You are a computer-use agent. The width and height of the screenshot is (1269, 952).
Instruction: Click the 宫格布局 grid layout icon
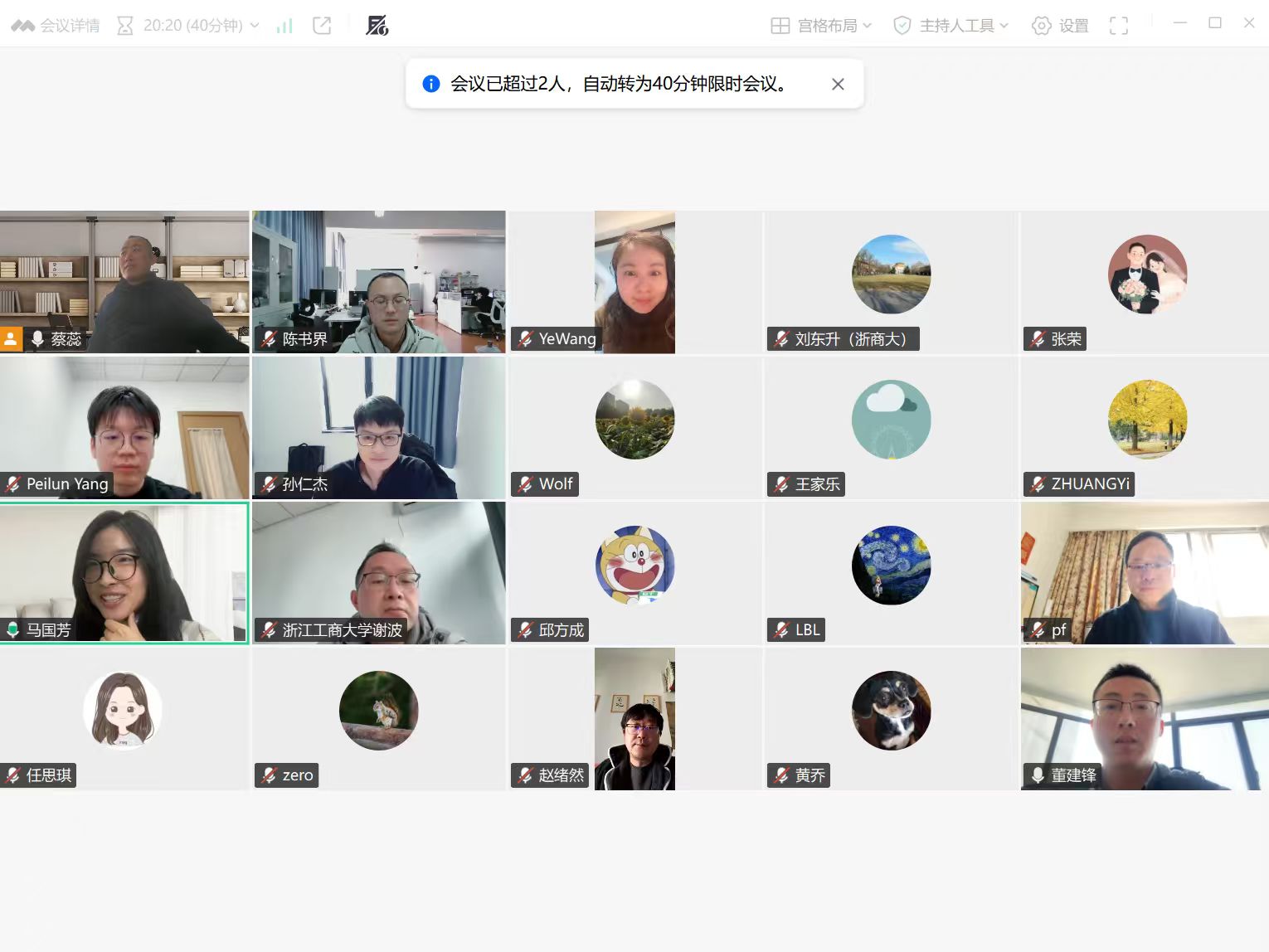click(x=780, y=25)
